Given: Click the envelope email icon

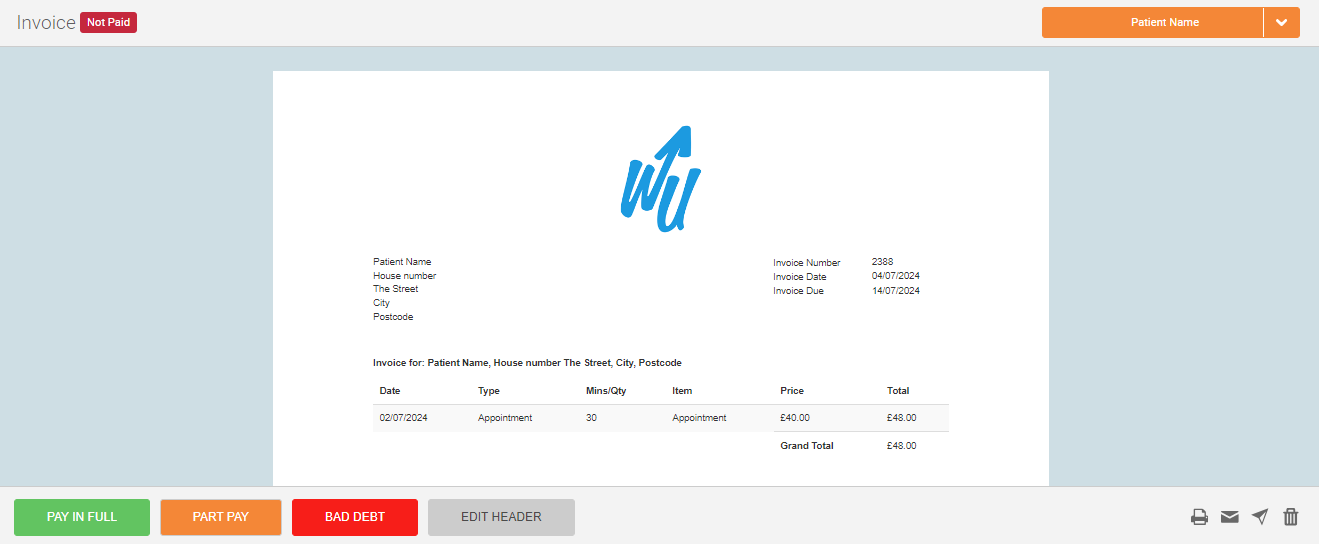Looking at the screenshot, I should click(1229, 517).
